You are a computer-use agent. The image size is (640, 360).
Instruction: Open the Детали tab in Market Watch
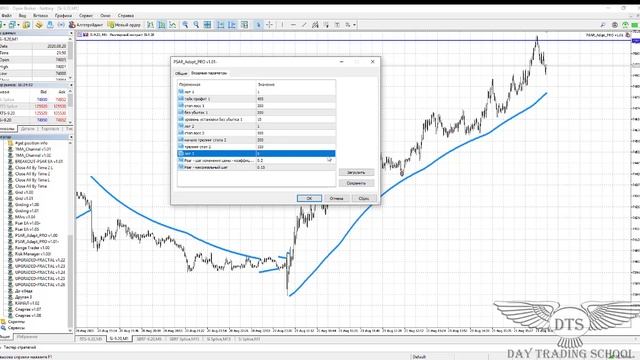pos(28,129)
